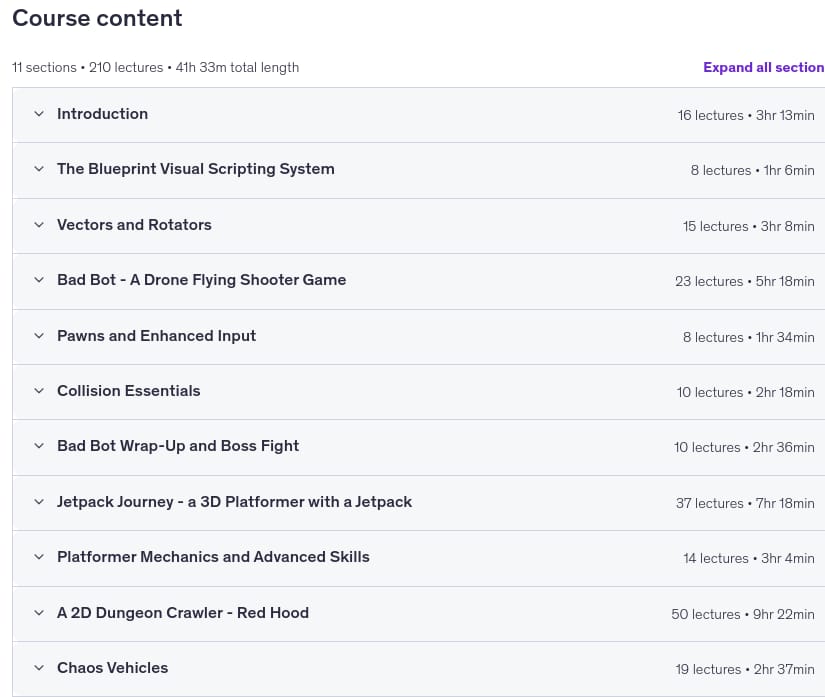Click the Course content heading
825x697 pixels.
[x=97, y=18]
